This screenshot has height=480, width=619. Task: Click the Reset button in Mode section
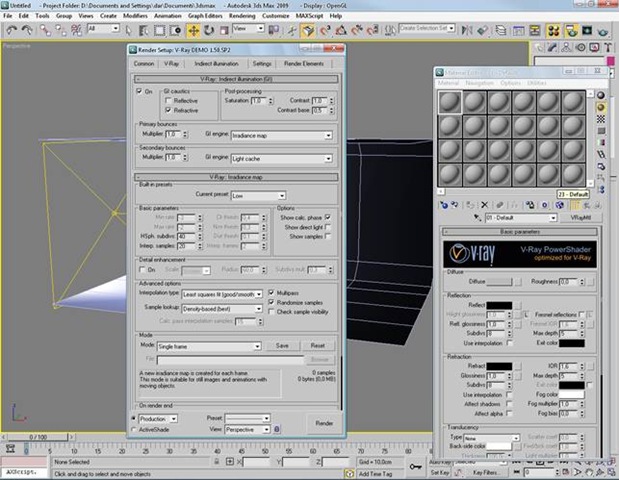[316, 344]
